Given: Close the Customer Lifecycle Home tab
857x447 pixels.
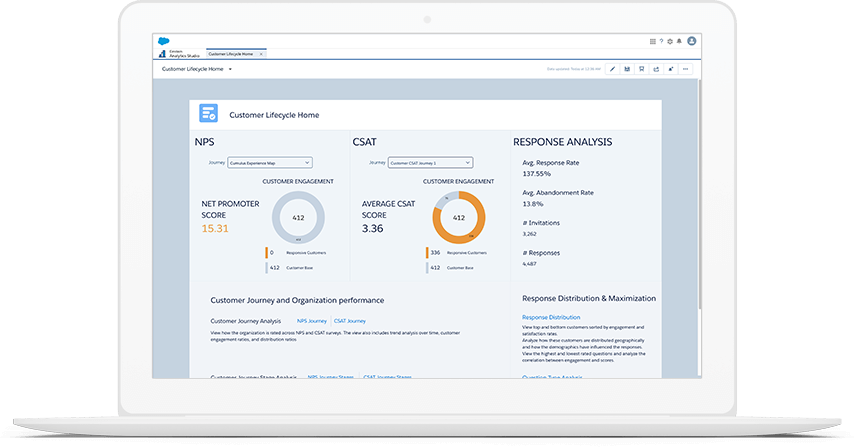Looking at the screenshot, I should [x=262, y=53].
